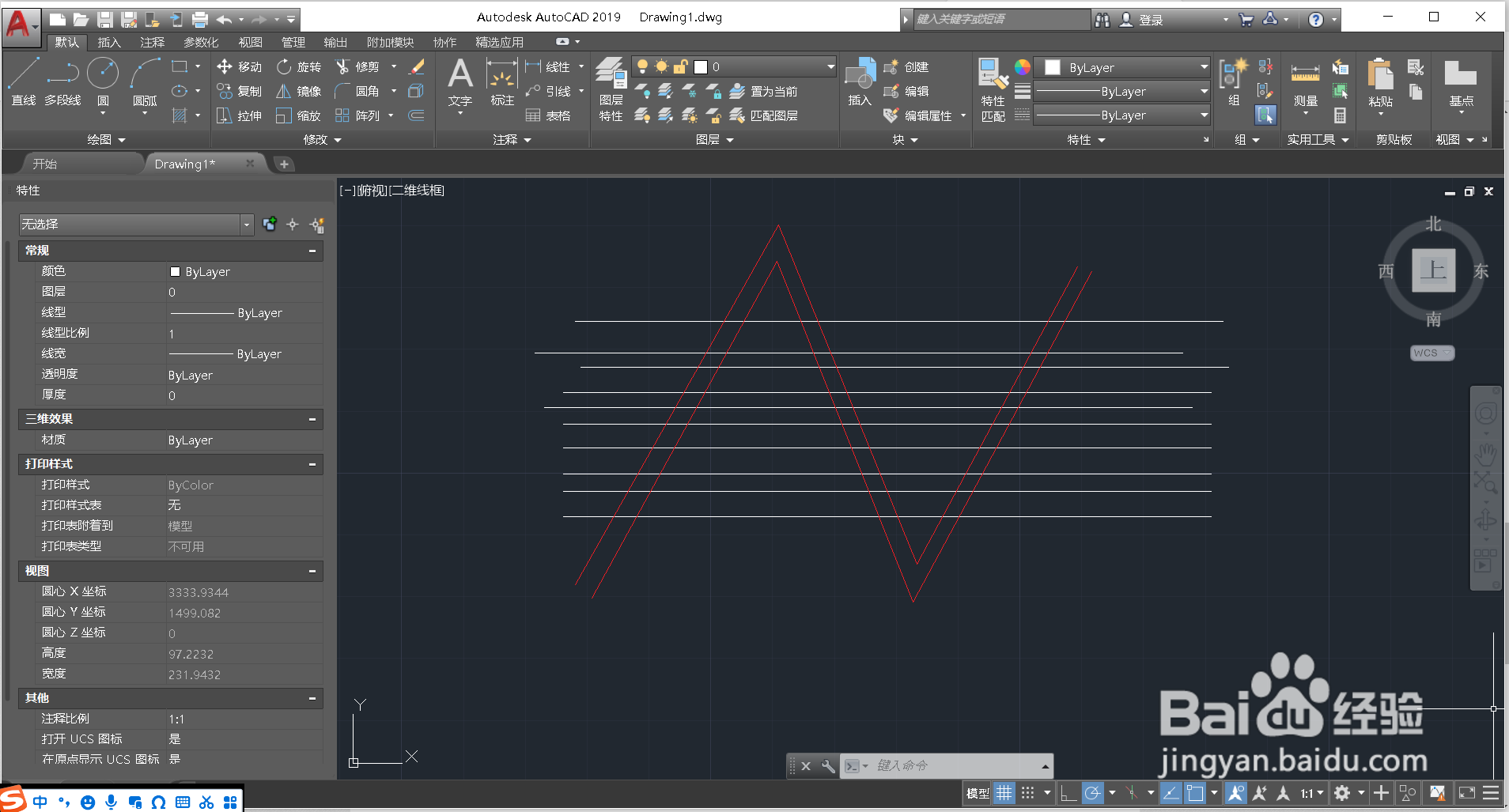Viewport: 1509px width, 812px height.
Task: Toggle the PICKADD selection mode button
Action: point(270,225)
